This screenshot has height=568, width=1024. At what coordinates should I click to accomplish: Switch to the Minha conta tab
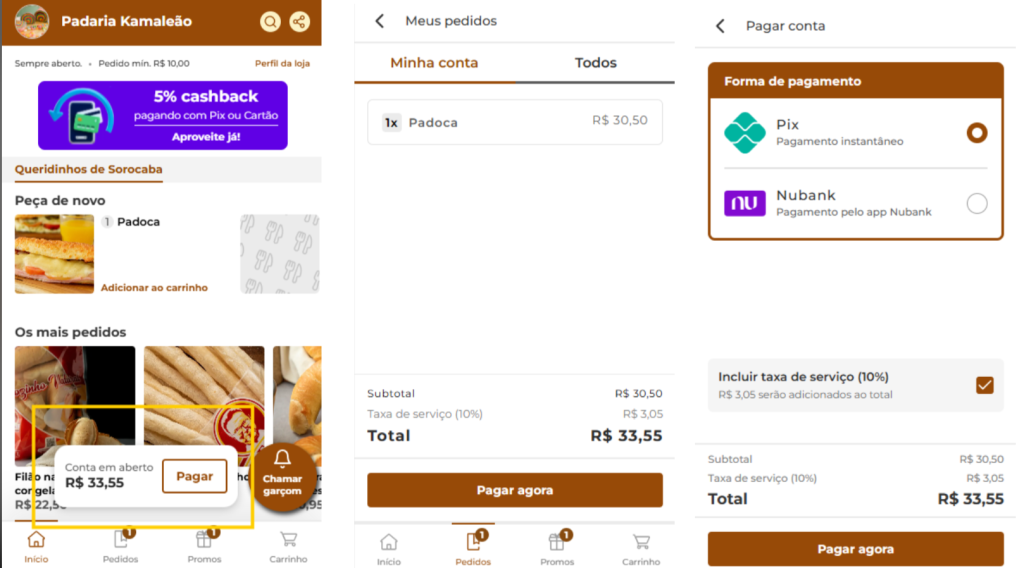tap(434, 63)
